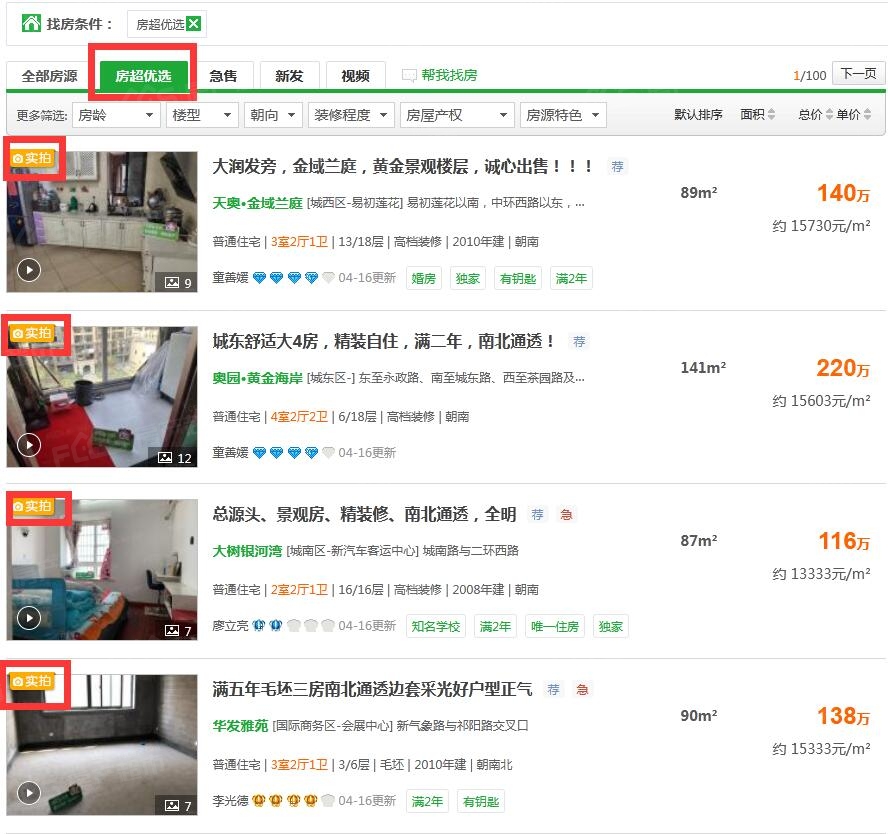Click the green house icon beside 找房条件
The image size is (888, 834).
click(x=31, y=23)
